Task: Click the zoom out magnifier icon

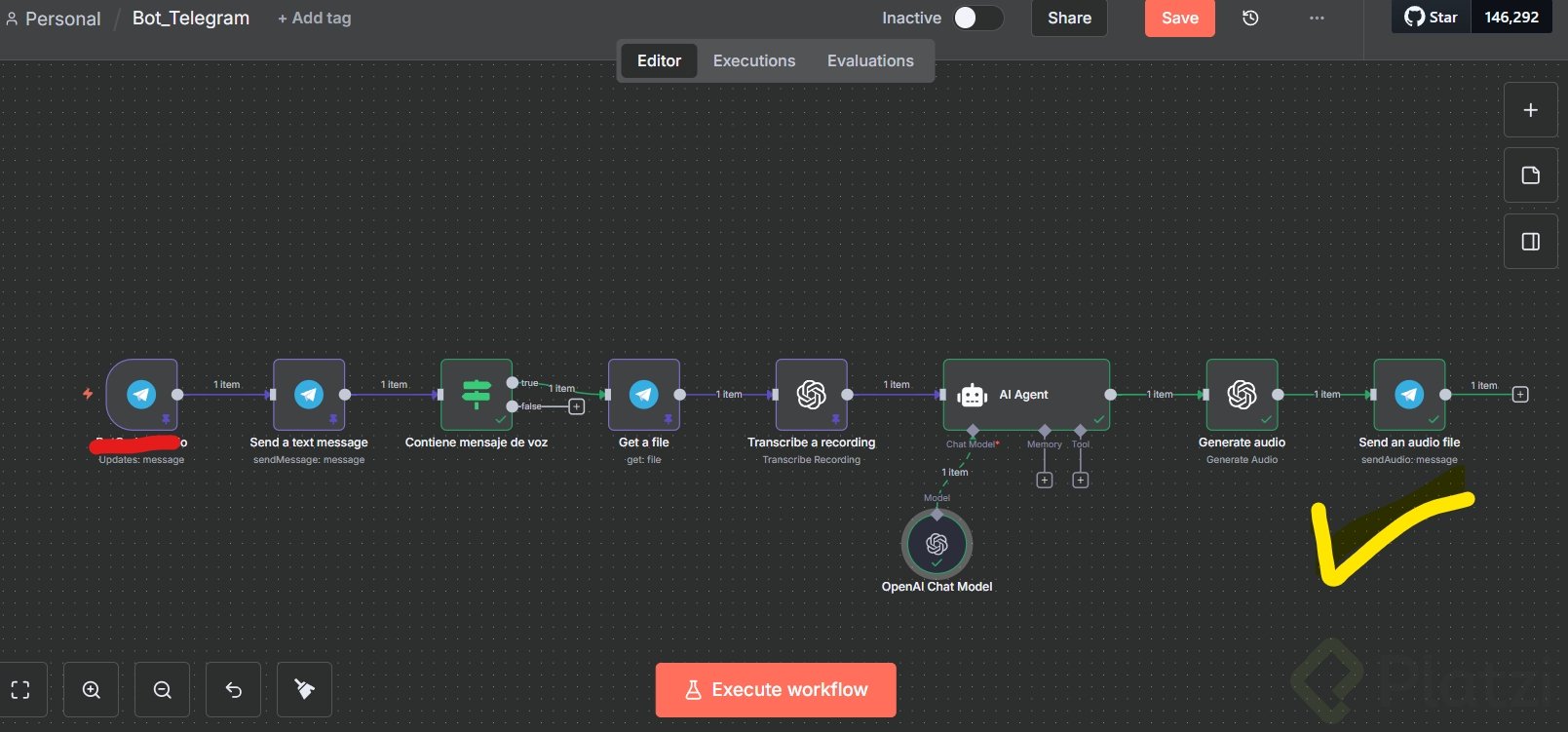Action: pos(163,690)
